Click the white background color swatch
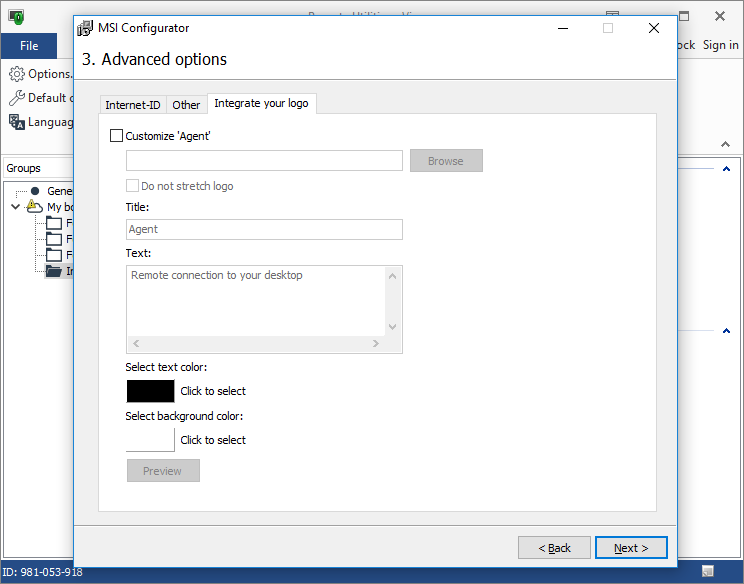 click(150, 440)
